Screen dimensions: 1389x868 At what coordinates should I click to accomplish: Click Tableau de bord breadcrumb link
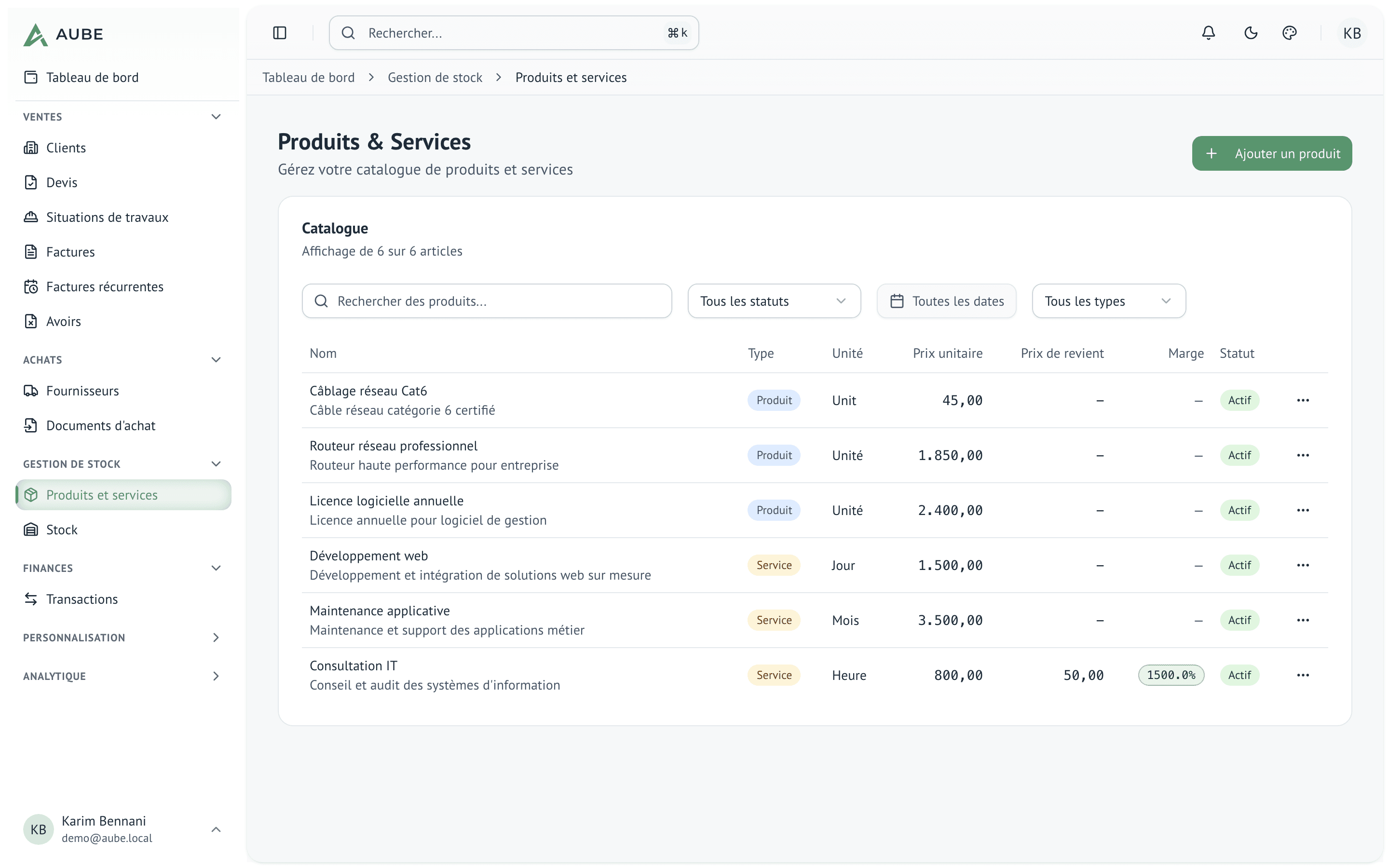click(x=308, y=78)
